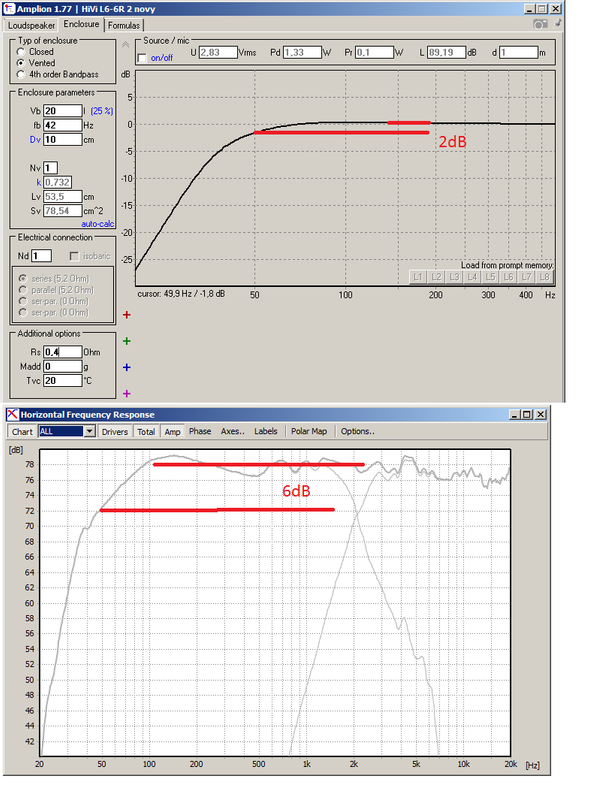593x800 pixels.
Task: Toggle the Drivers button
Action: point(115,432)
